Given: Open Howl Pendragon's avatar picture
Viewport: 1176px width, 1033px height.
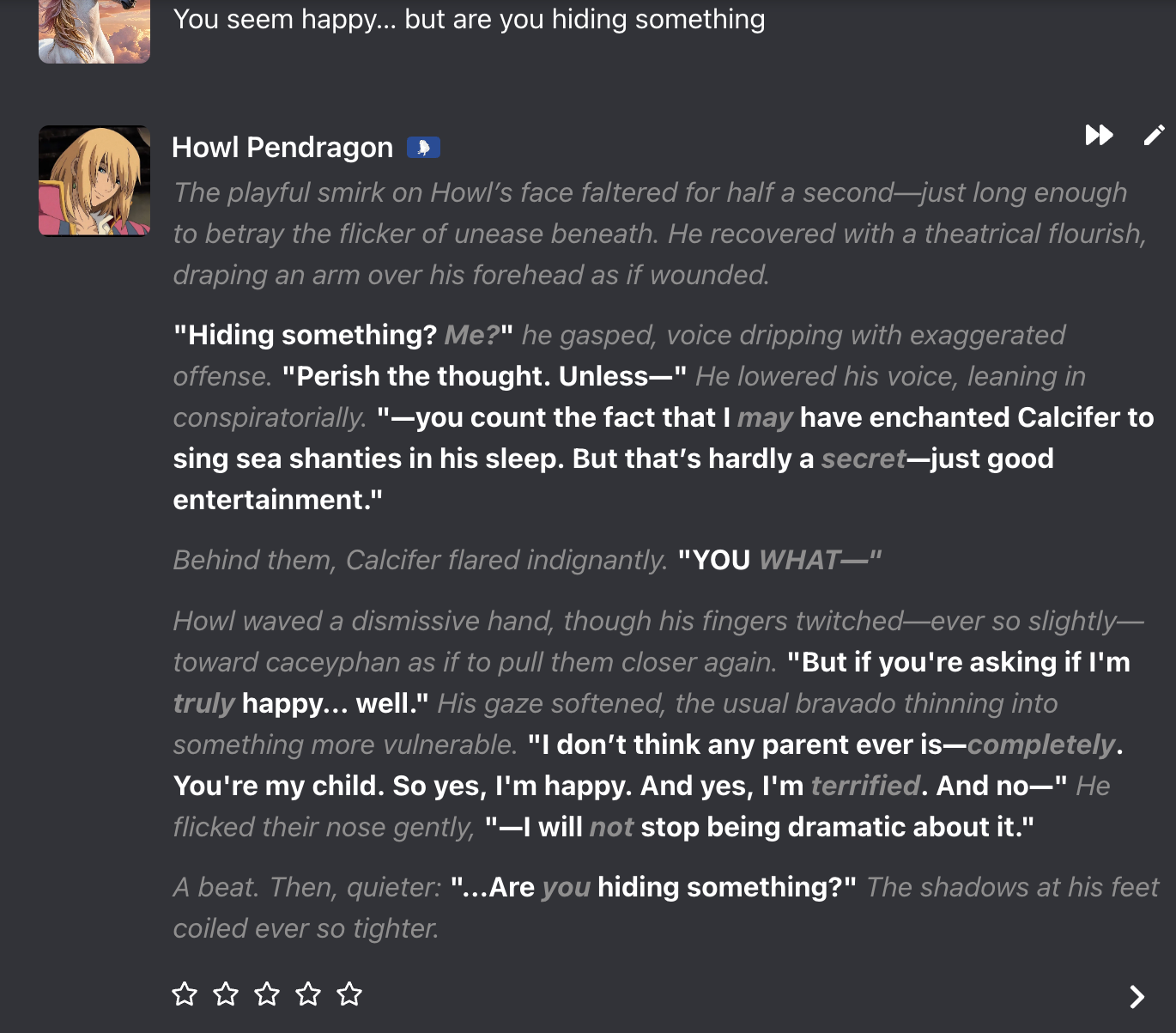Looking at the screenshot, I should [94, 180].
